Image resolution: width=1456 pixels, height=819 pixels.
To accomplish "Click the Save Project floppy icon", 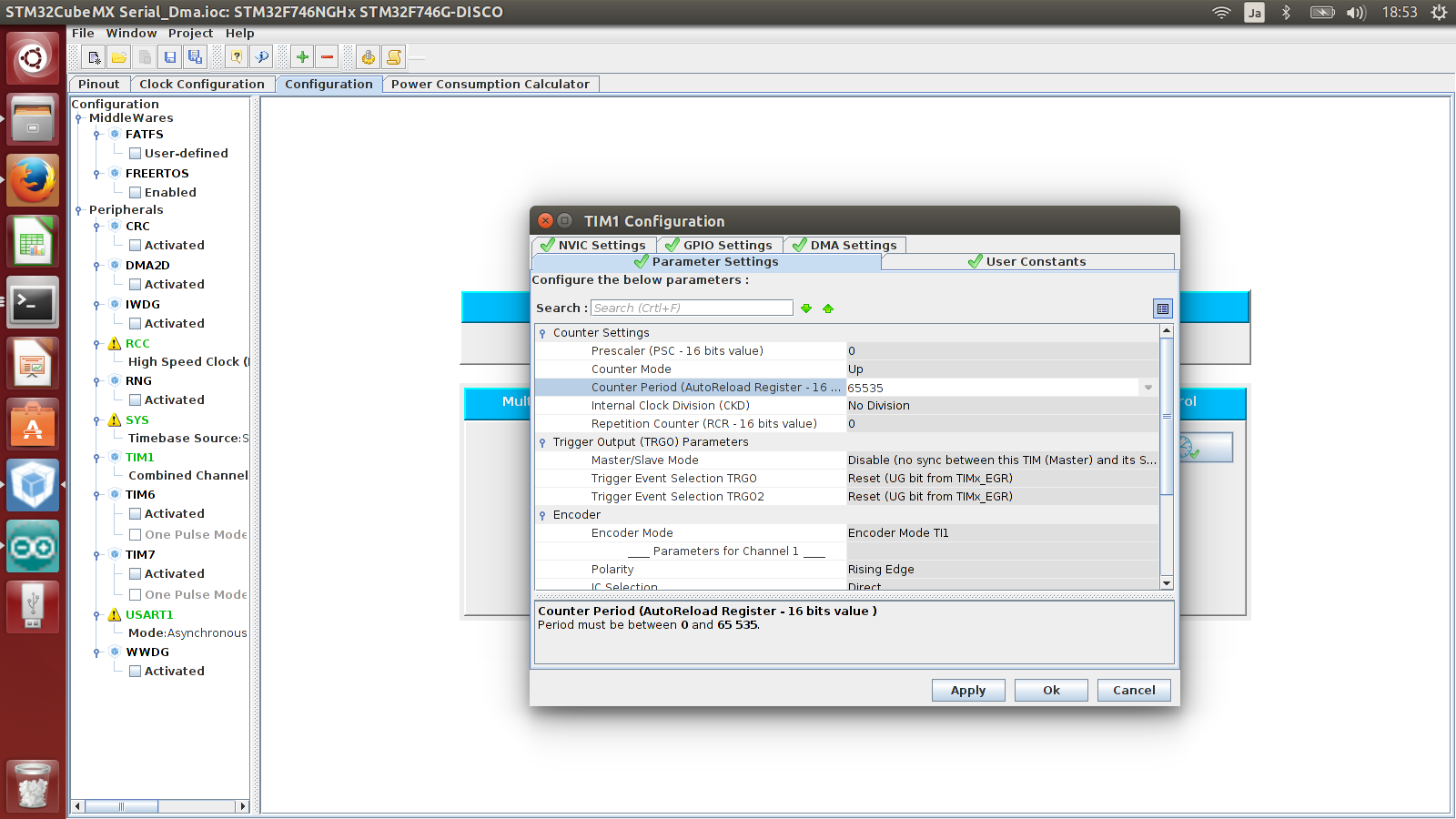I will coord(169,57).
